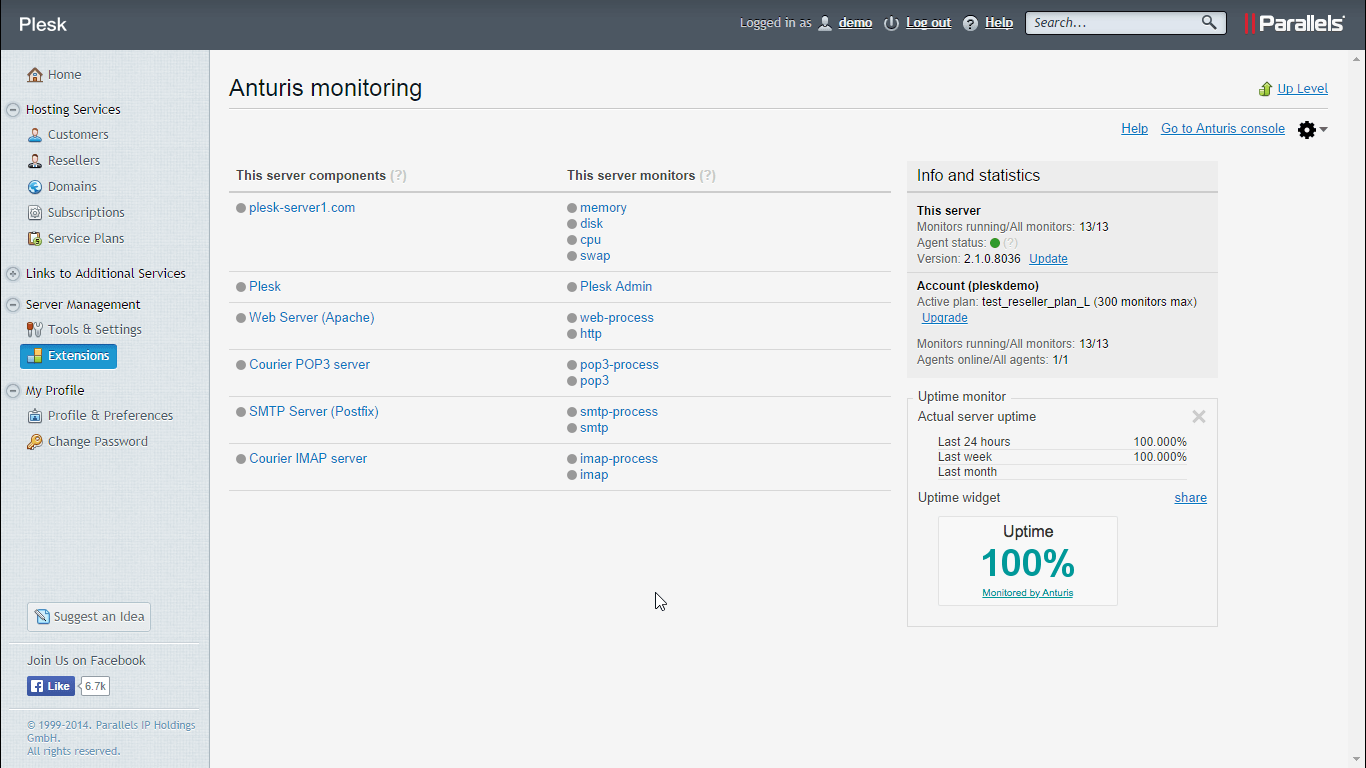Click the Domains globe icon
This screenshot has width=1366, height=768.
click(x=35, y=187)
